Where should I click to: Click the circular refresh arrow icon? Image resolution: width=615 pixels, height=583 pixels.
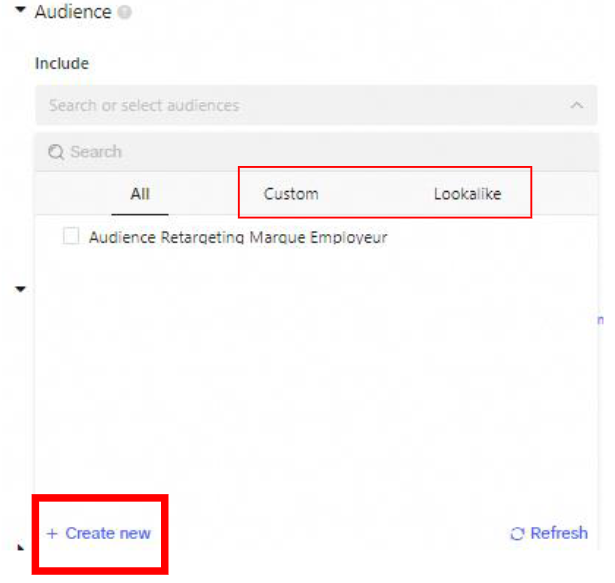[517, 534]
